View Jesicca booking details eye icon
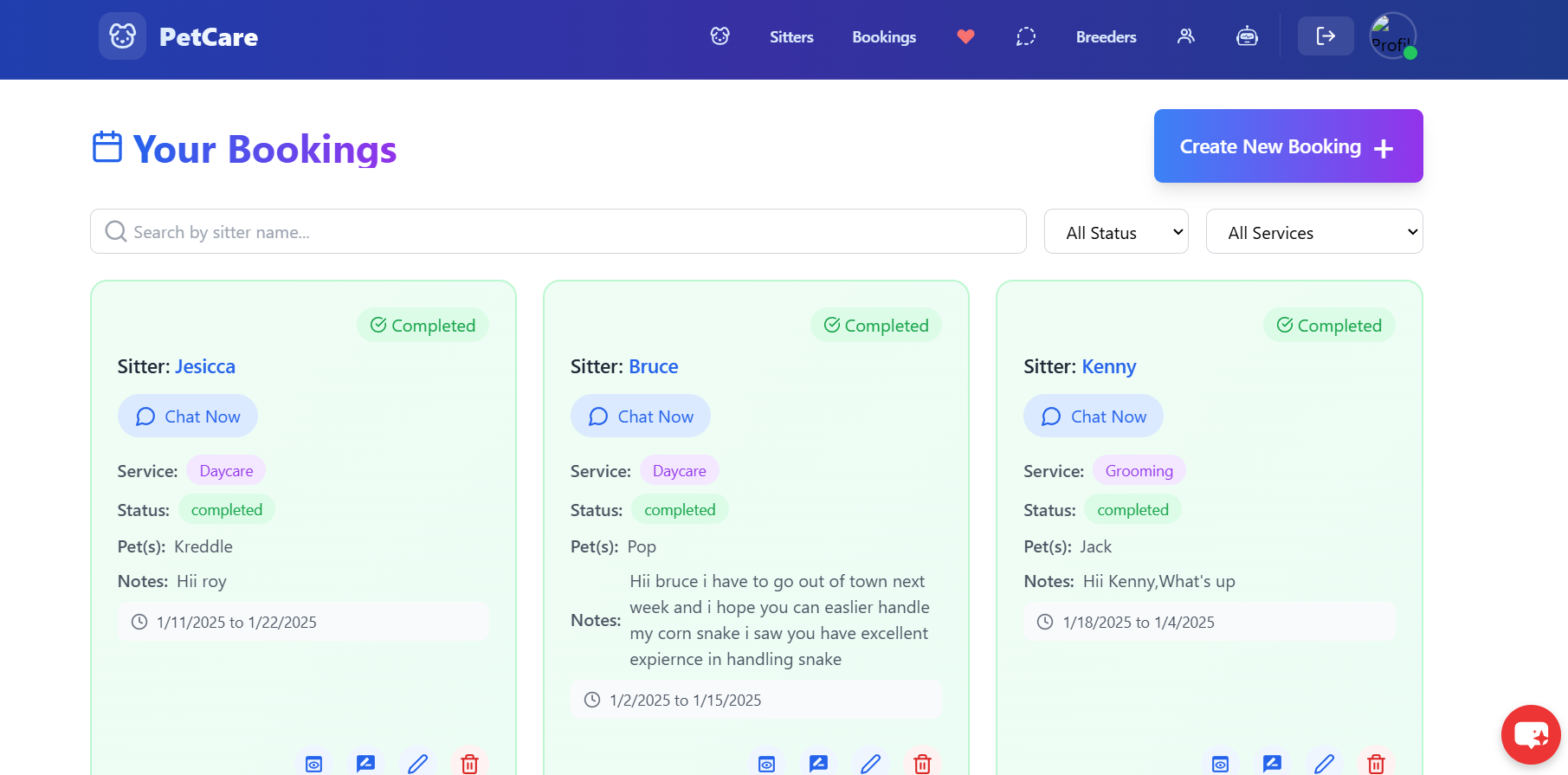Screen dimensions: 1568x775 (x=313, y=764)
